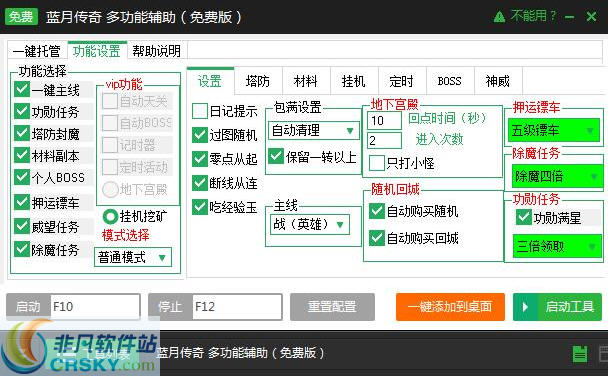608x376 pixels.
Task: Enable the 日记提示 checkbox
Action: [x=200, y=111]
